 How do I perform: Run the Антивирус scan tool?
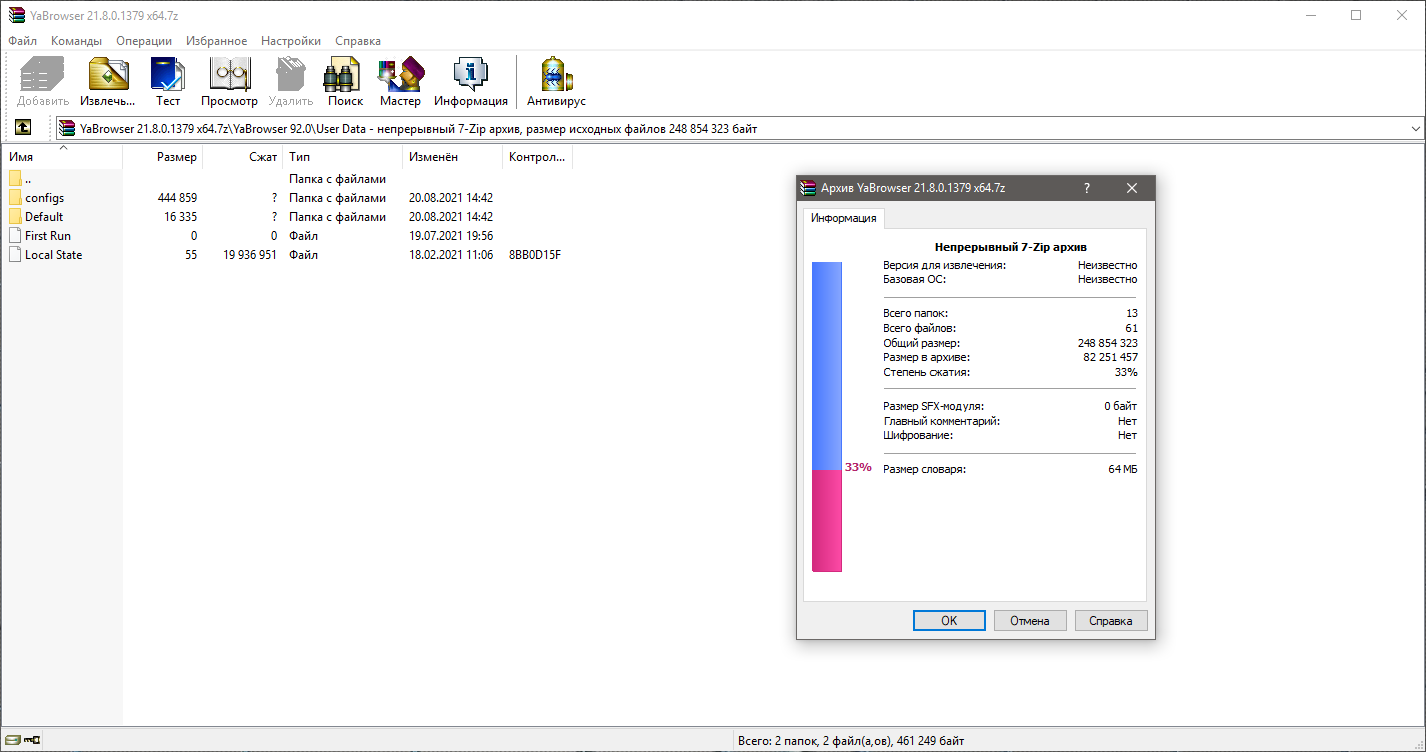556,82
